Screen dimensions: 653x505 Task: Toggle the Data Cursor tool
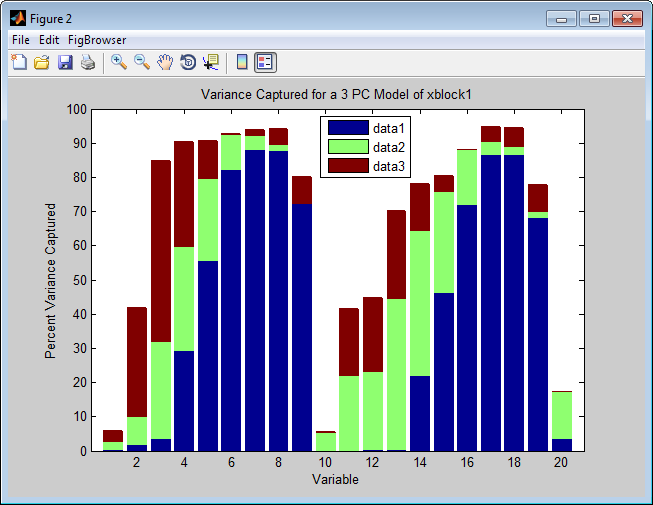211,62
